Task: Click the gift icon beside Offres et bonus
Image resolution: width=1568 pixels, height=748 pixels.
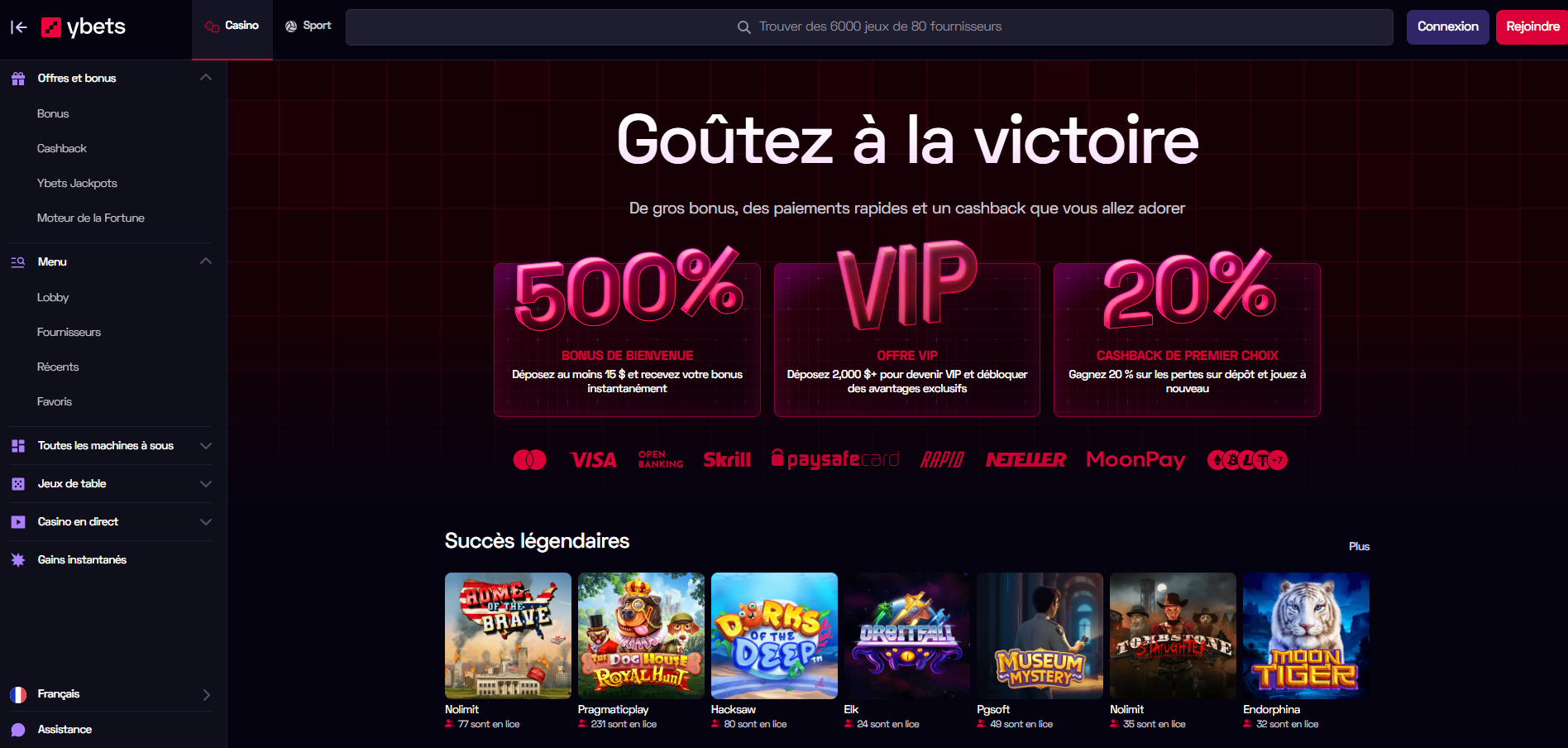Action: (x=18, y=79)
